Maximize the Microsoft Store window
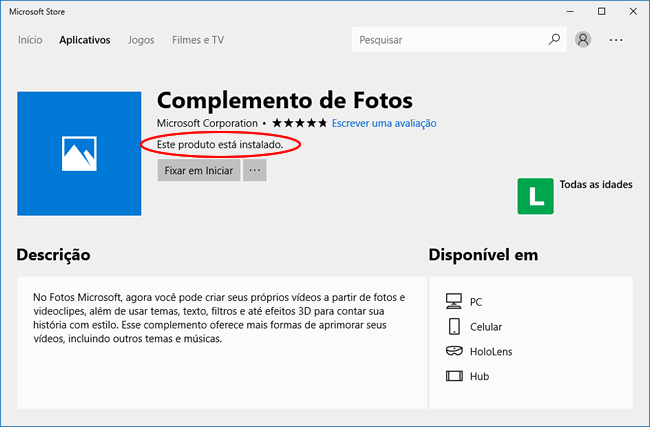Viewport: 650px width, 427px height. pos(601,10)
